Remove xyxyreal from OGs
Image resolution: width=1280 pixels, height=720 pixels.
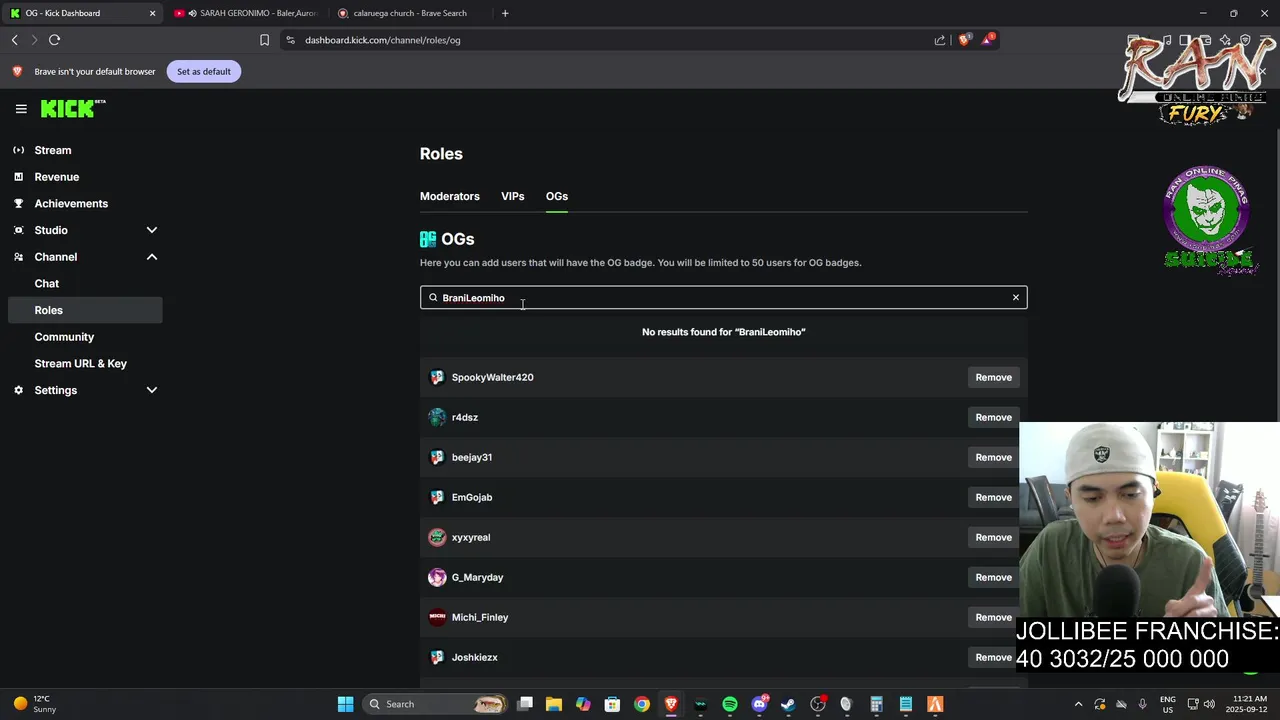[x=993, y=537]
